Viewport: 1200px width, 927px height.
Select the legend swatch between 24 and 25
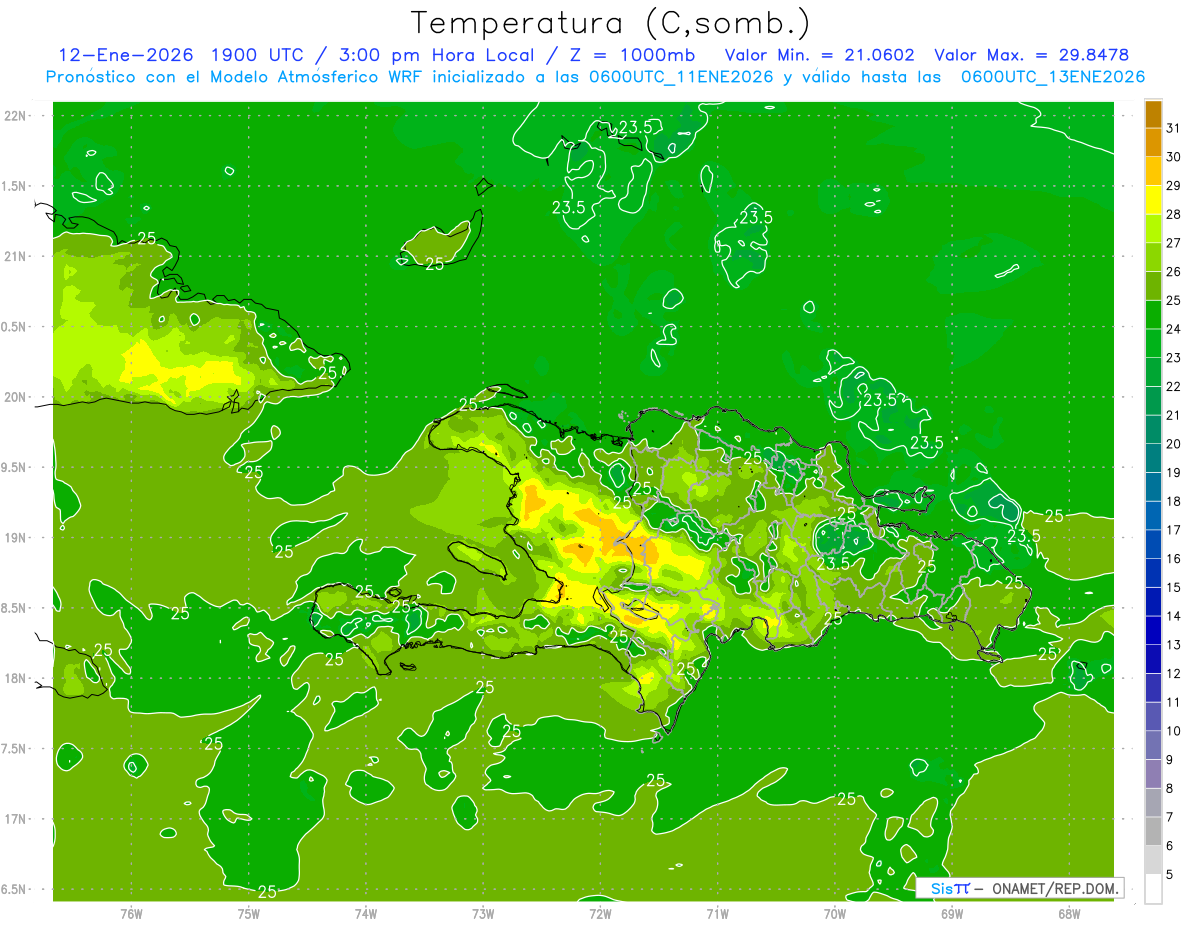(1153, 314)
